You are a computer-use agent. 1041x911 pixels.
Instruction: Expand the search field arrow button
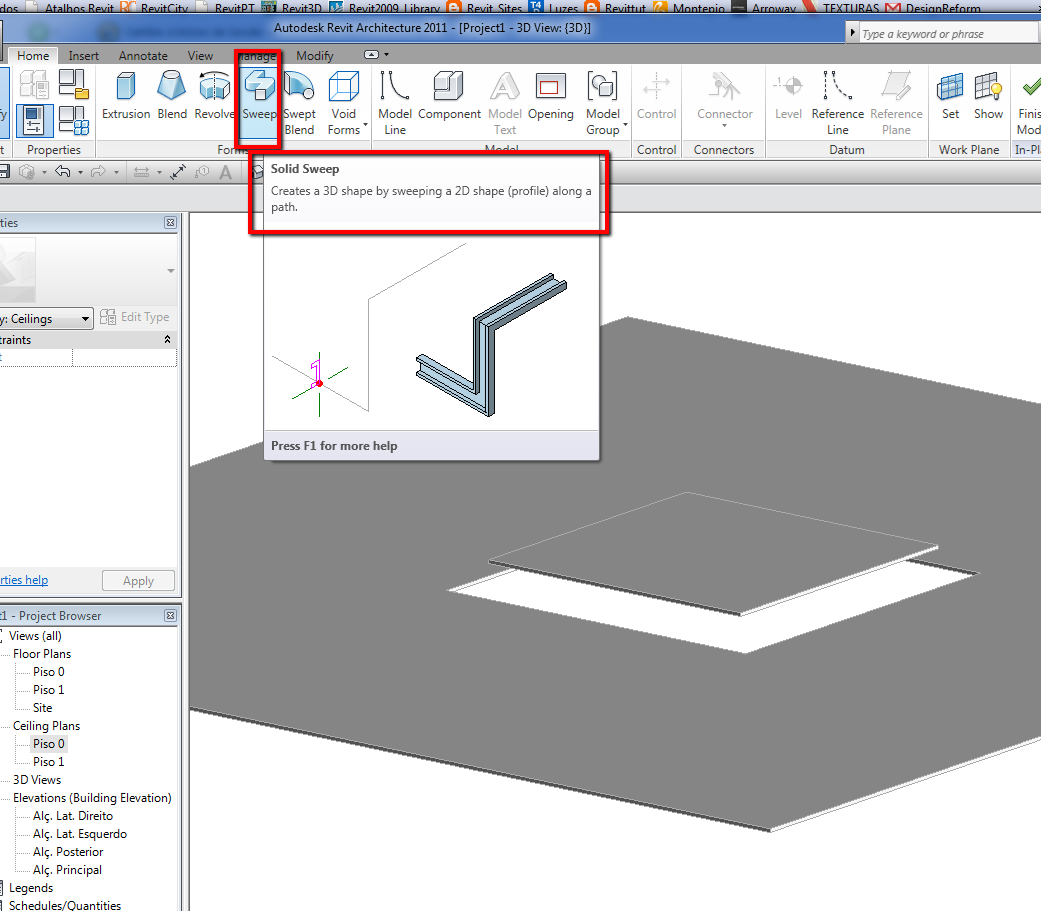click(852, 33)
